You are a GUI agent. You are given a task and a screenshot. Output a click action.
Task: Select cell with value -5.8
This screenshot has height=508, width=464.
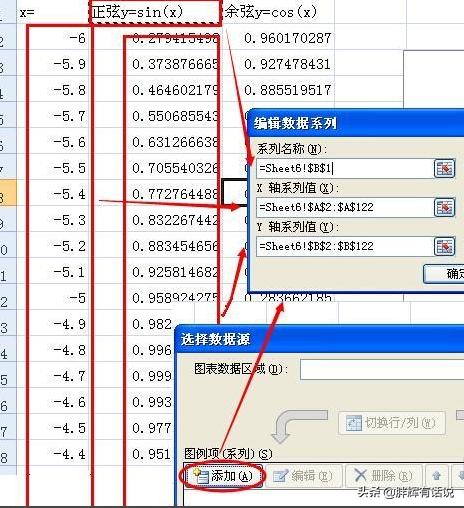point(53,90)
